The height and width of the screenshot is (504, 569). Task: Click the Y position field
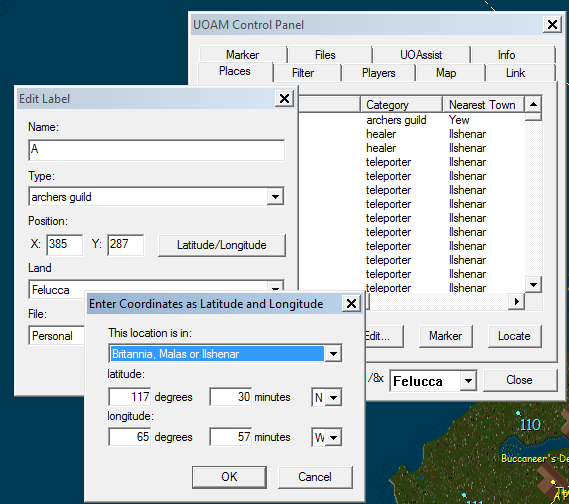pos(126,245)
